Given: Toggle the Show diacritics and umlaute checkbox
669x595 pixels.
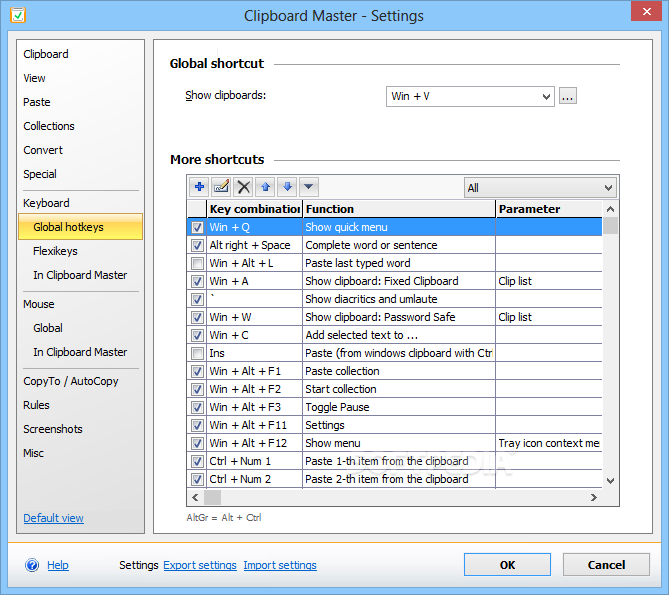Looking at the screenshot, I should pyautogui.click(x=197, y=299).
